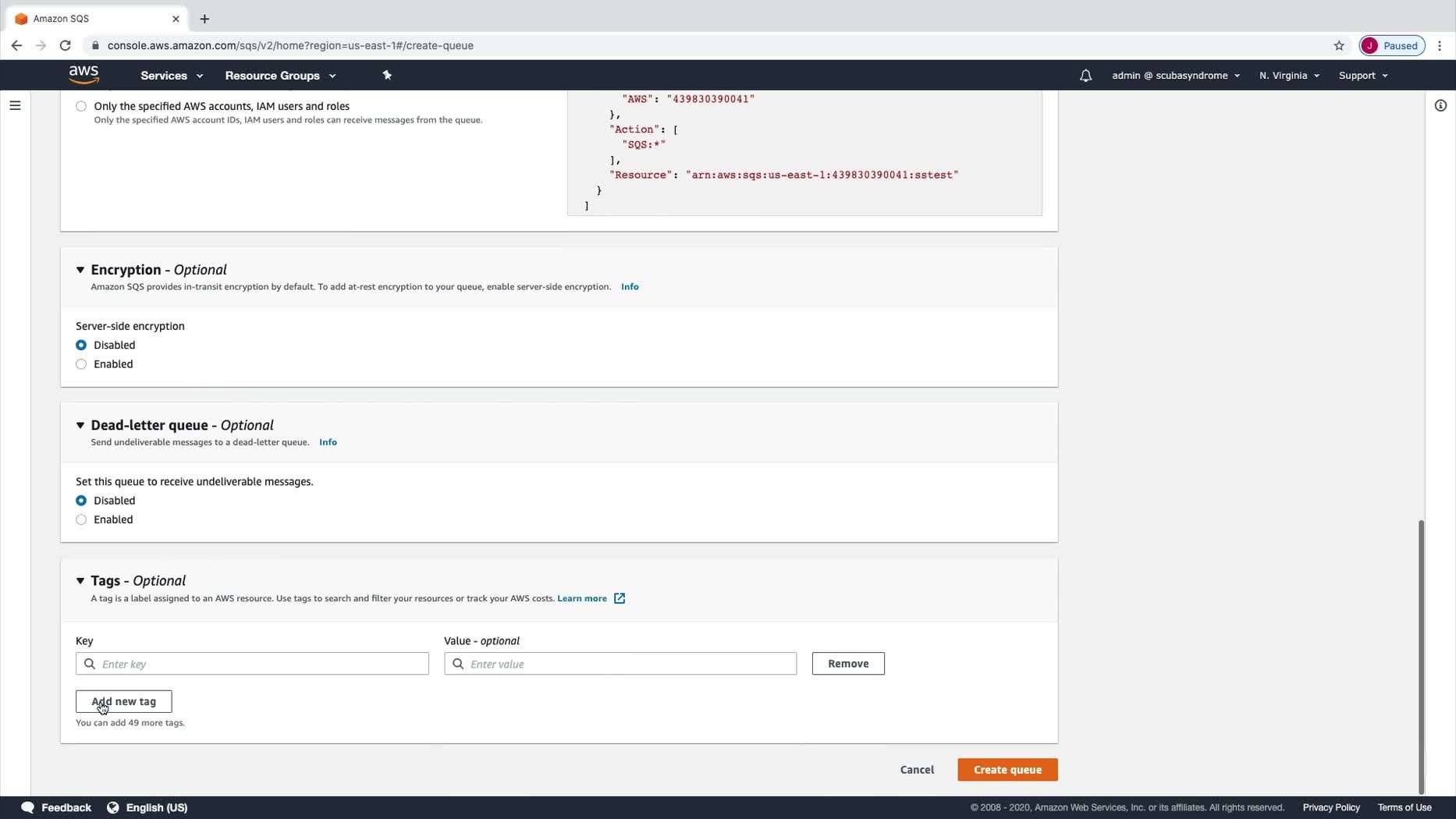Bookmark this page with the star icon
The width and height of the screenshot is (1456, 819).
click(1339, 45)
